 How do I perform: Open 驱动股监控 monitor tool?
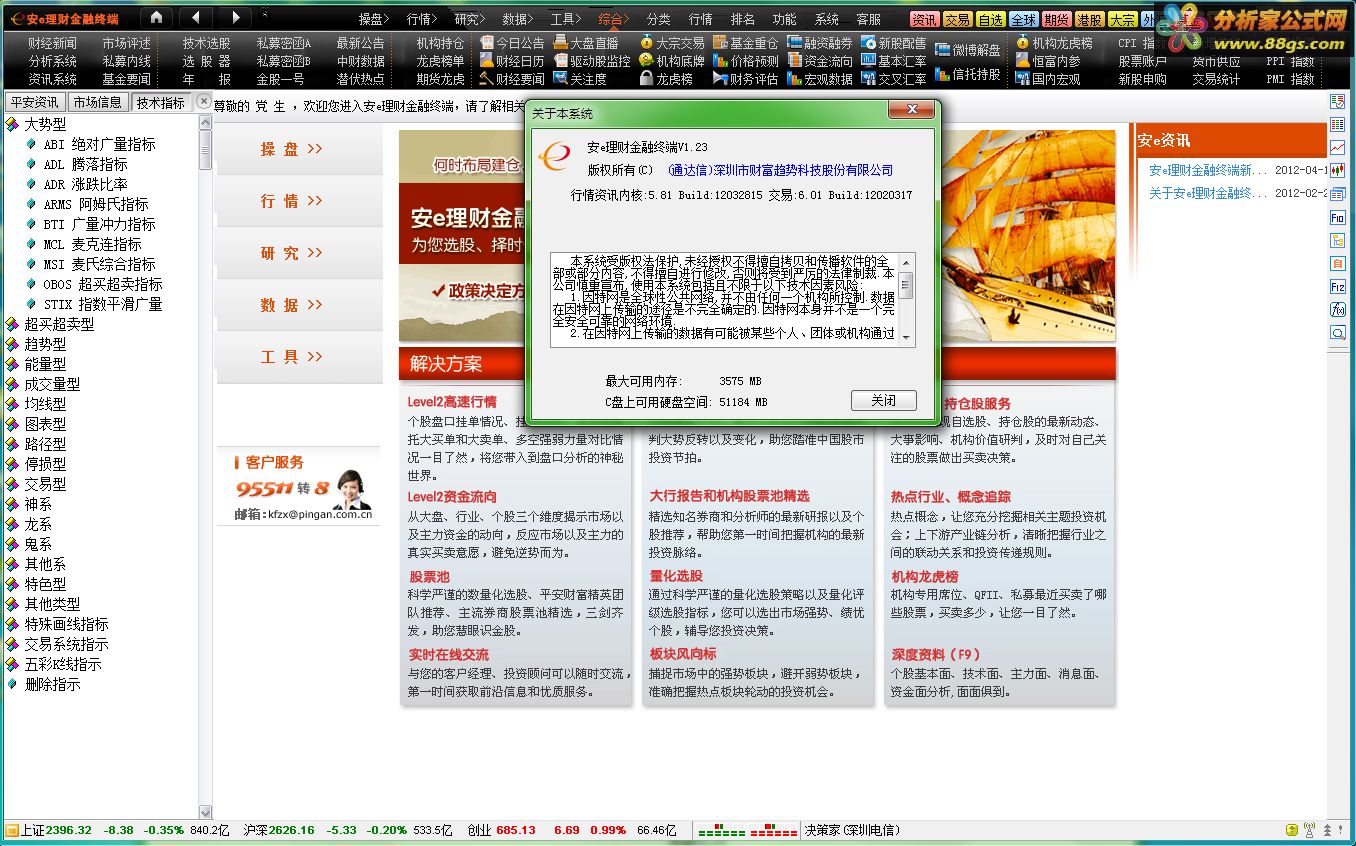[592, 61]
